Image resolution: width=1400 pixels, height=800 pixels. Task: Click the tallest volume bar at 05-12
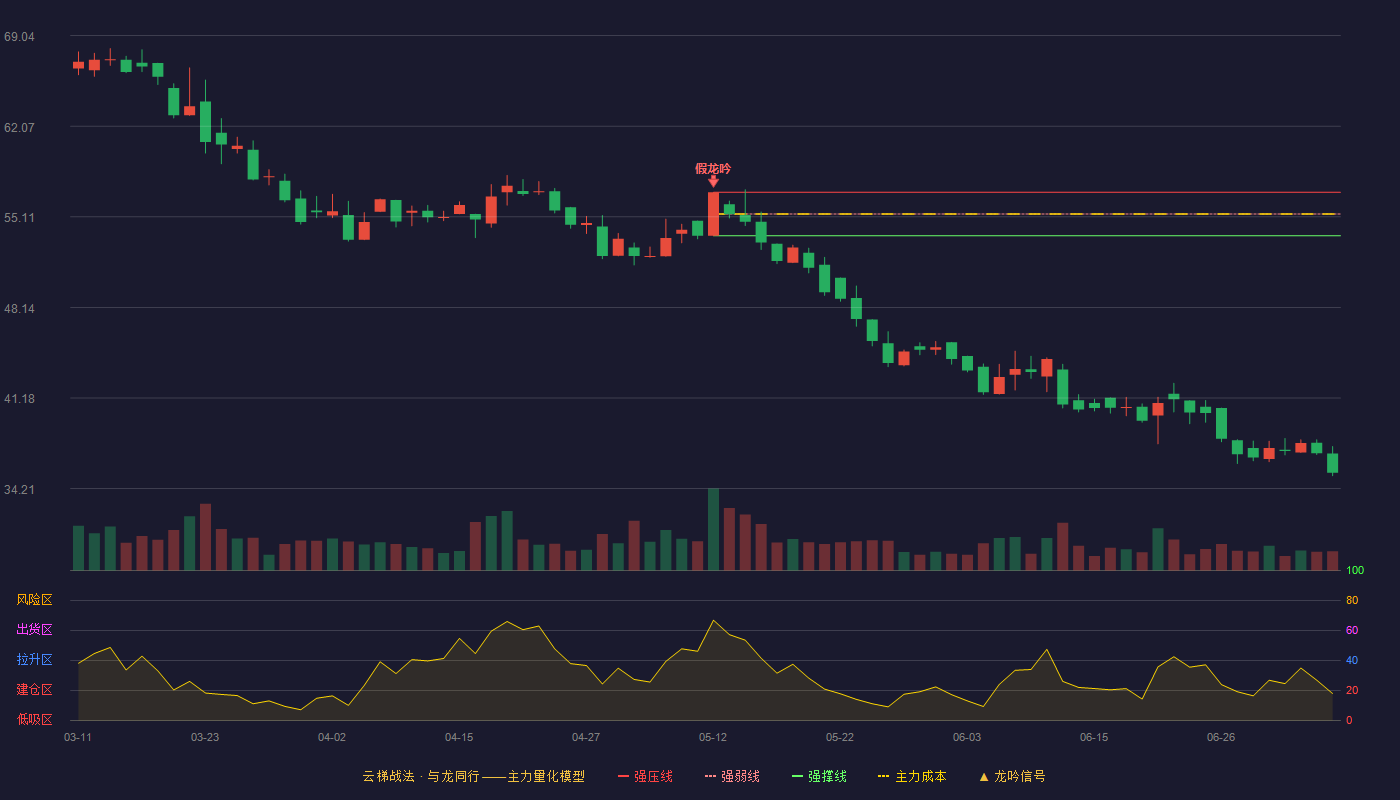pyautogui.click(x=713, y=529)
